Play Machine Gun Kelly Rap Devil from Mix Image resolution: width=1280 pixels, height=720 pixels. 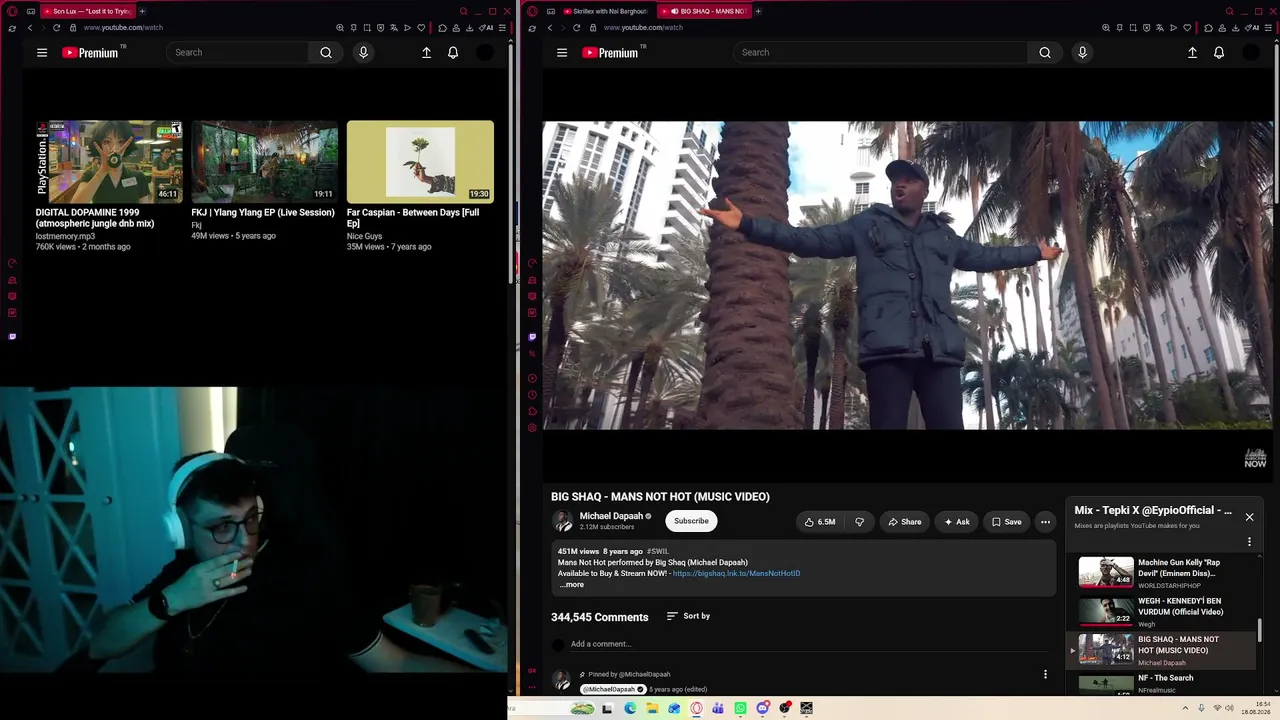coord(1106,572)
